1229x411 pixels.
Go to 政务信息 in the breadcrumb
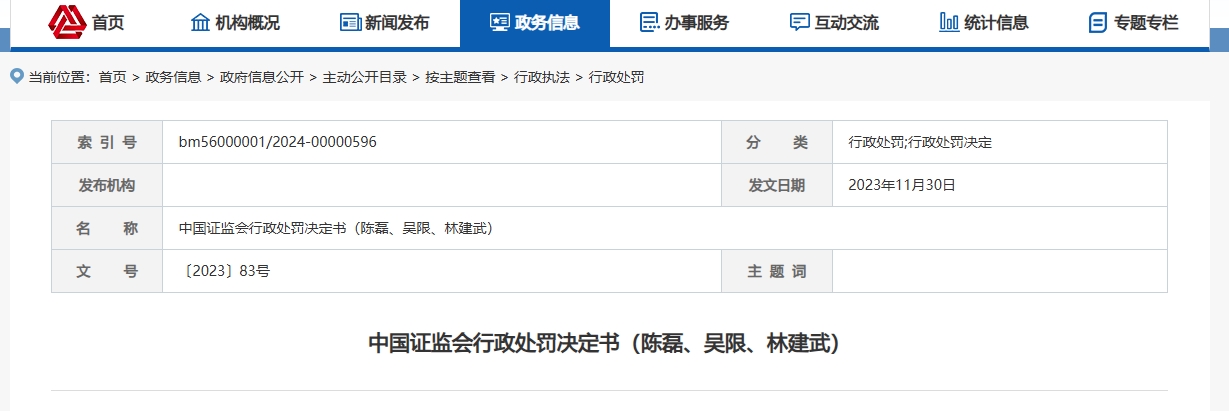tap(173, 77)
